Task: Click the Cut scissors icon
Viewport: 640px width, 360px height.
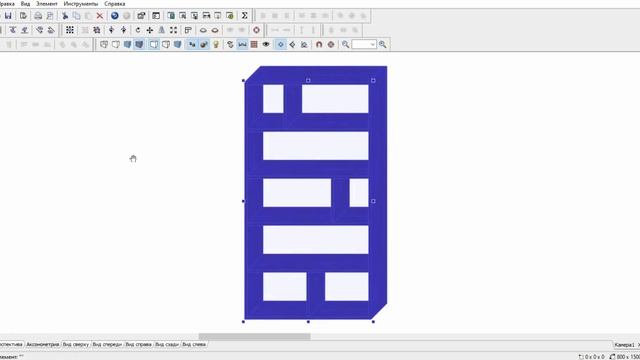Action: (x=64, y=16)
